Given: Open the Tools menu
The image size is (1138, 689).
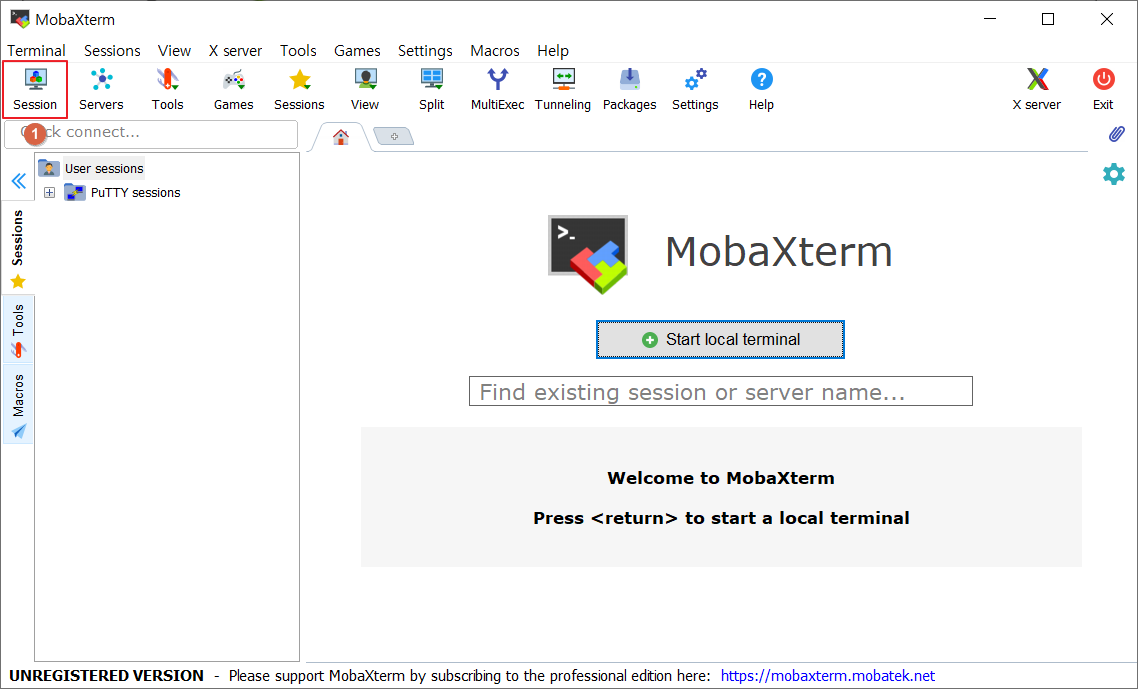Looking at the screenshot, I should click(298, 51).
